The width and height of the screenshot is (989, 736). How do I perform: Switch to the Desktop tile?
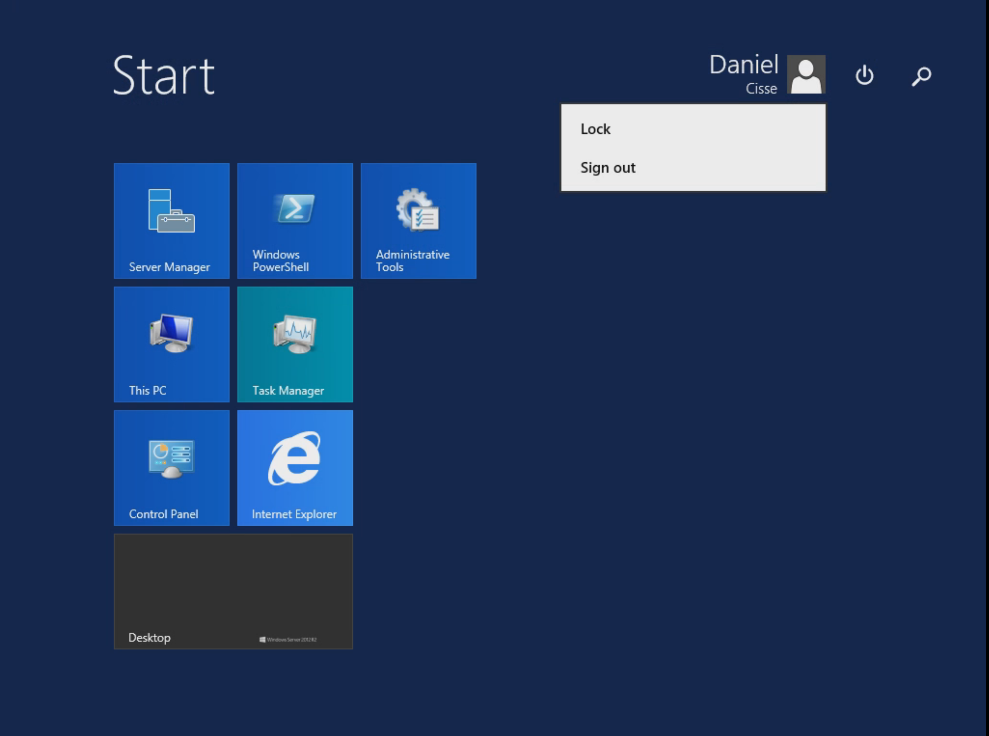pos(233,592)
